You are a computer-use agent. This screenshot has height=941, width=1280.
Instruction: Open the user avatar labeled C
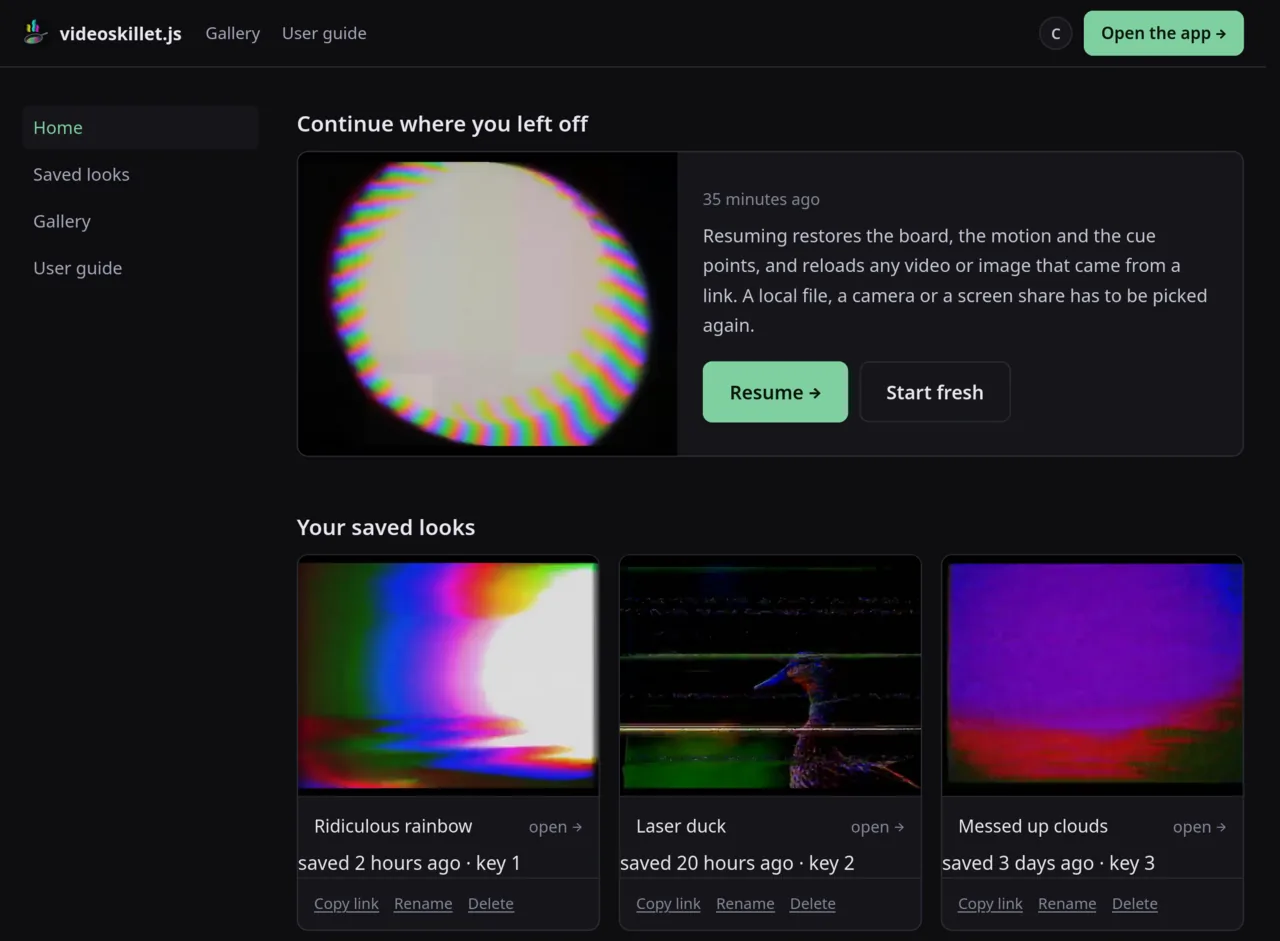1055,33
